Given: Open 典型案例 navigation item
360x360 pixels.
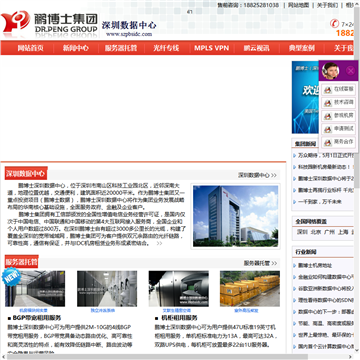Looking at the screenshot, I should [302, 48].
